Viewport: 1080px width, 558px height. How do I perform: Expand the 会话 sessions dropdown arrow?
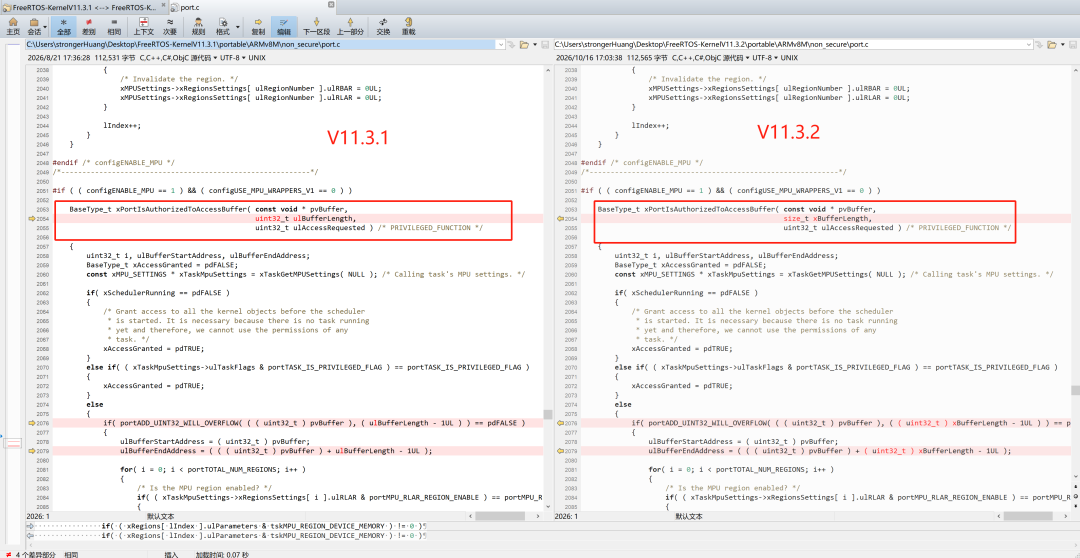[45, 27]
